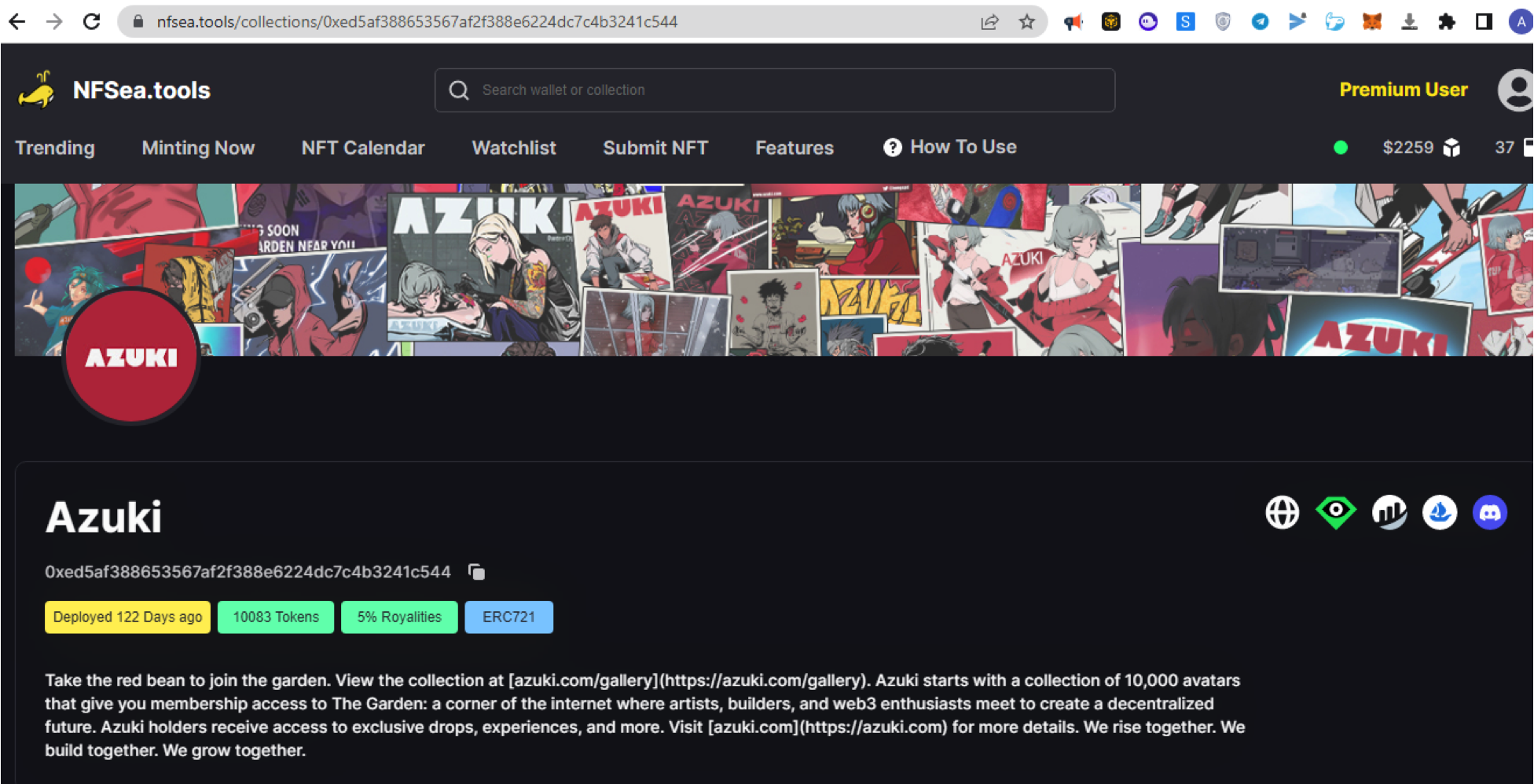1534x784 pixels.
Task: Open the Submit NFT page
Action: pyautogui.click(x=655, y=148)
